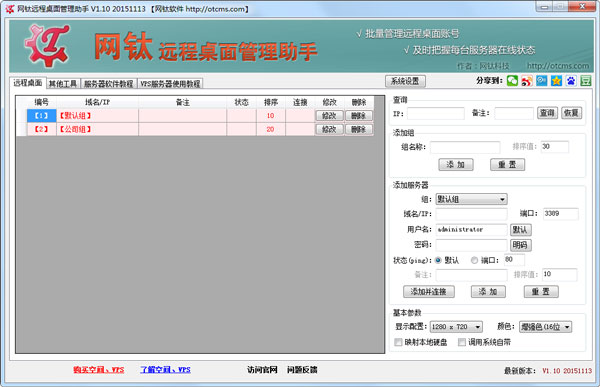Switch to the 远程桌面 tab
Image resolution: width=600 pixels, height=387 pixels.
(28, 83)
